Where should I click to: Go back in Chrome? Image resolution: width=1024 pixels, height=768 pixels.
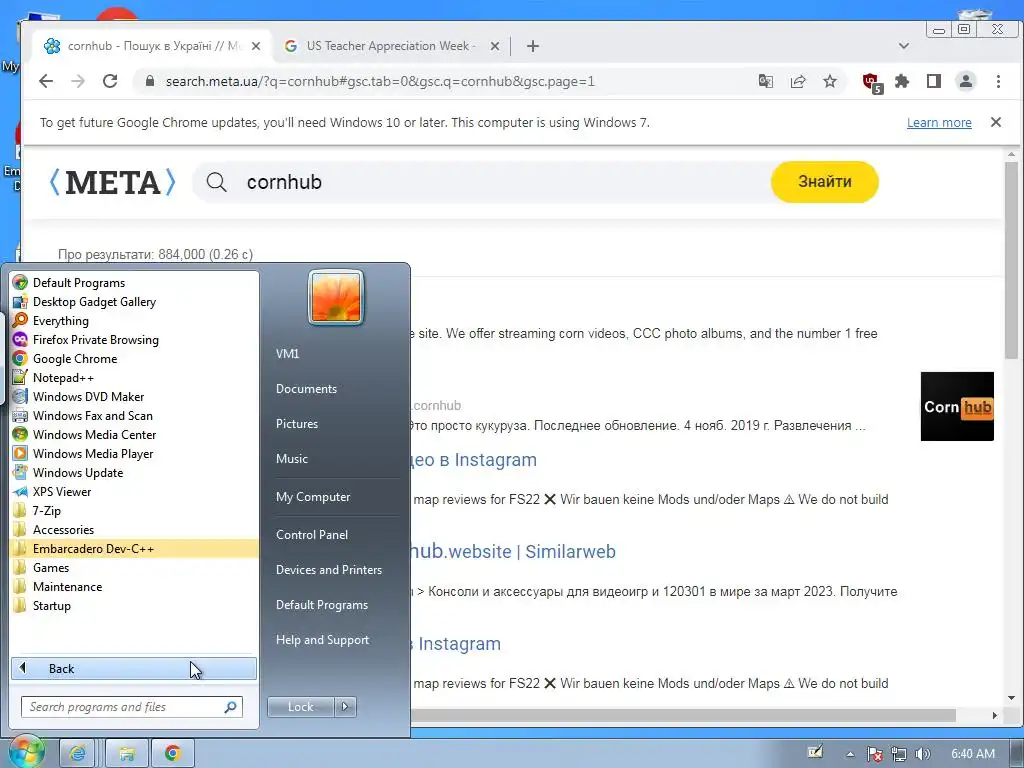pyautogui.click(x=46, y=81)
